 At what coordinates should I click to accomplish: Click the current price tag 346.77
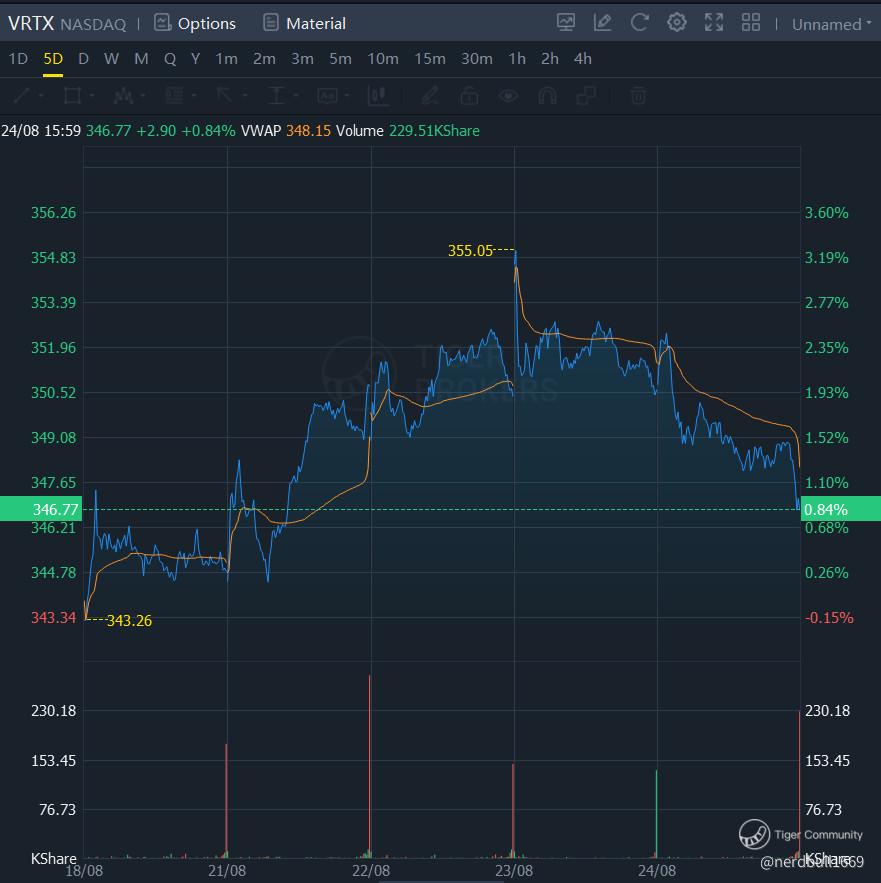point(41,509)
